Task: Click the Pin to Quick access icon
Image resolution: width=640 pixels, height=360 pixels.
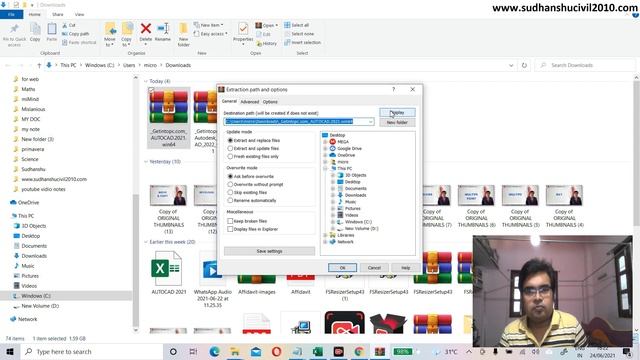Action: tap(14, 34)
